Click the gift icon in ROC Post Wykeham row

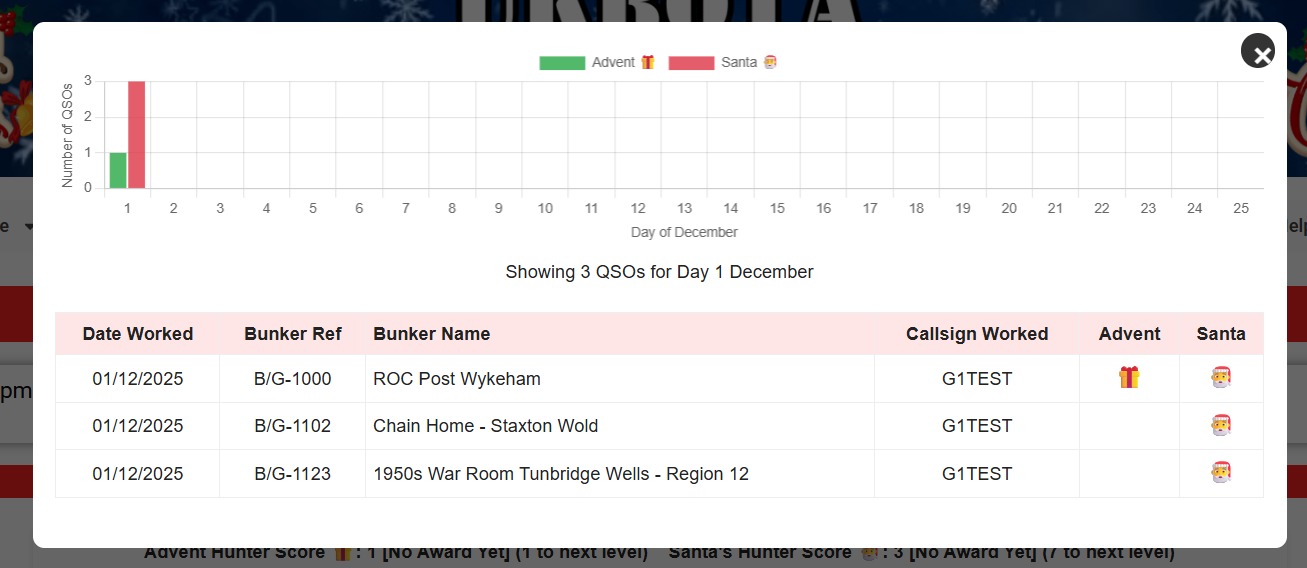click(1129, 378)
